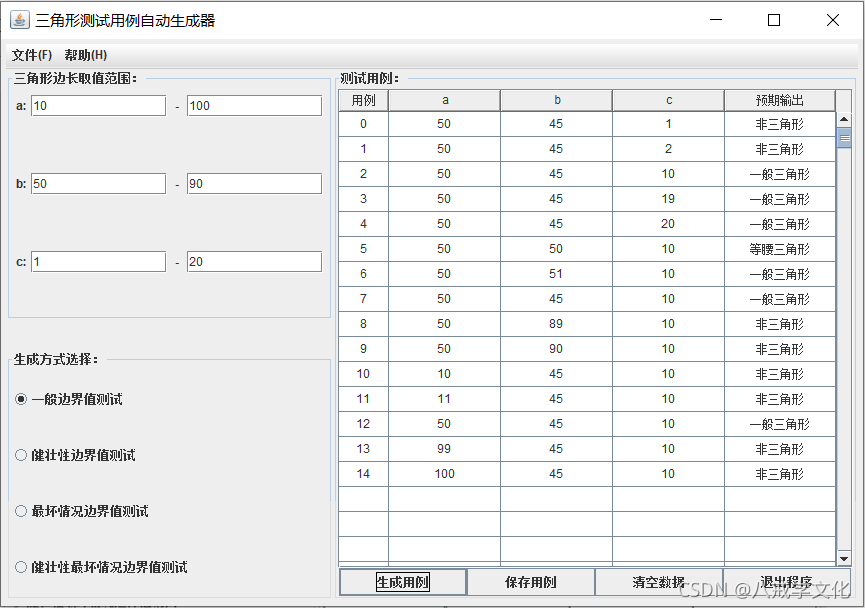Click the table scrollbar thumb
The height and width of the screenshot is (608, 865).
coord(844,138)
